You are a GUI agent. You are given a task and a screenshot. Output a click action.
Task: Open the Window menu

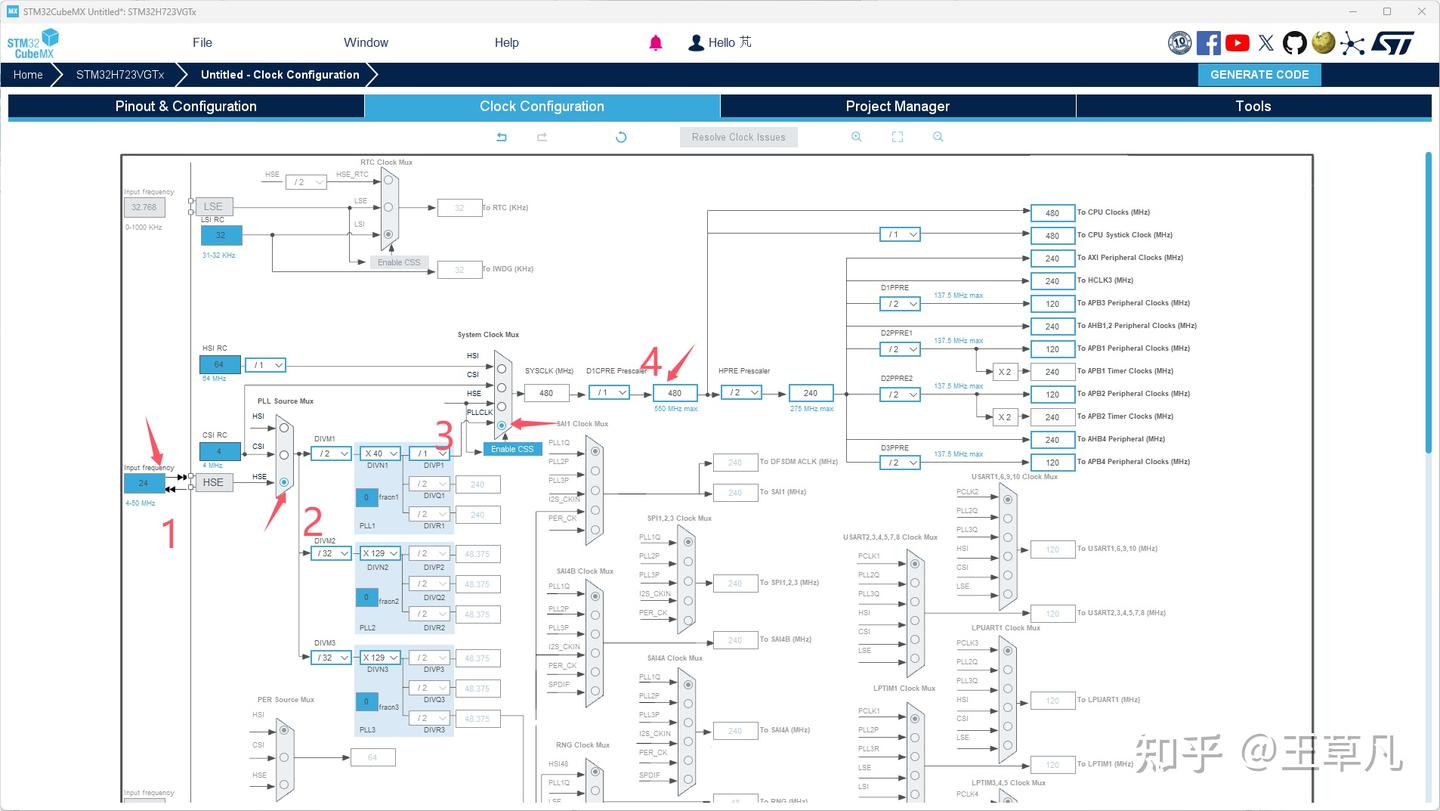(366, 43)
